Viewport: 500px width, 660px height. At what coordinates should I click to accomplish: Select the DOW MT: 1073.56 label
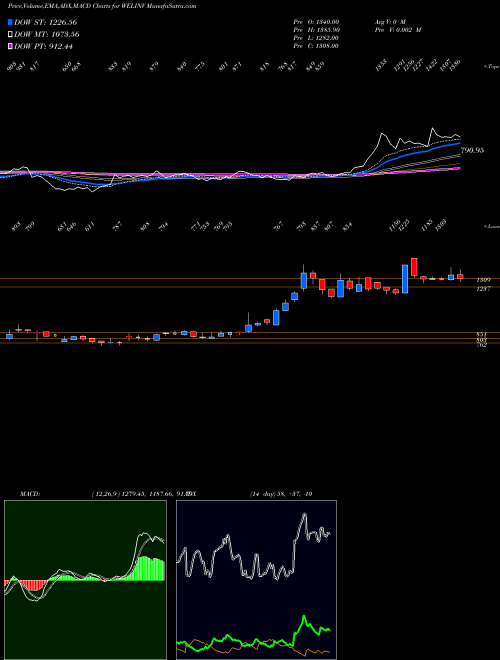47,34
